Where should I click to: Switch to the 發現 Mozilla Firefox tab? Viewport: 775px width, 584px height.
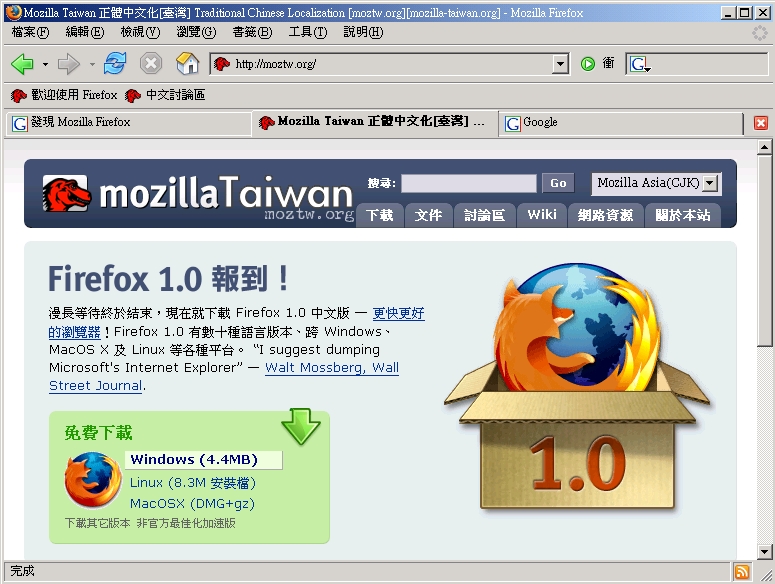[x=129, y=123]
